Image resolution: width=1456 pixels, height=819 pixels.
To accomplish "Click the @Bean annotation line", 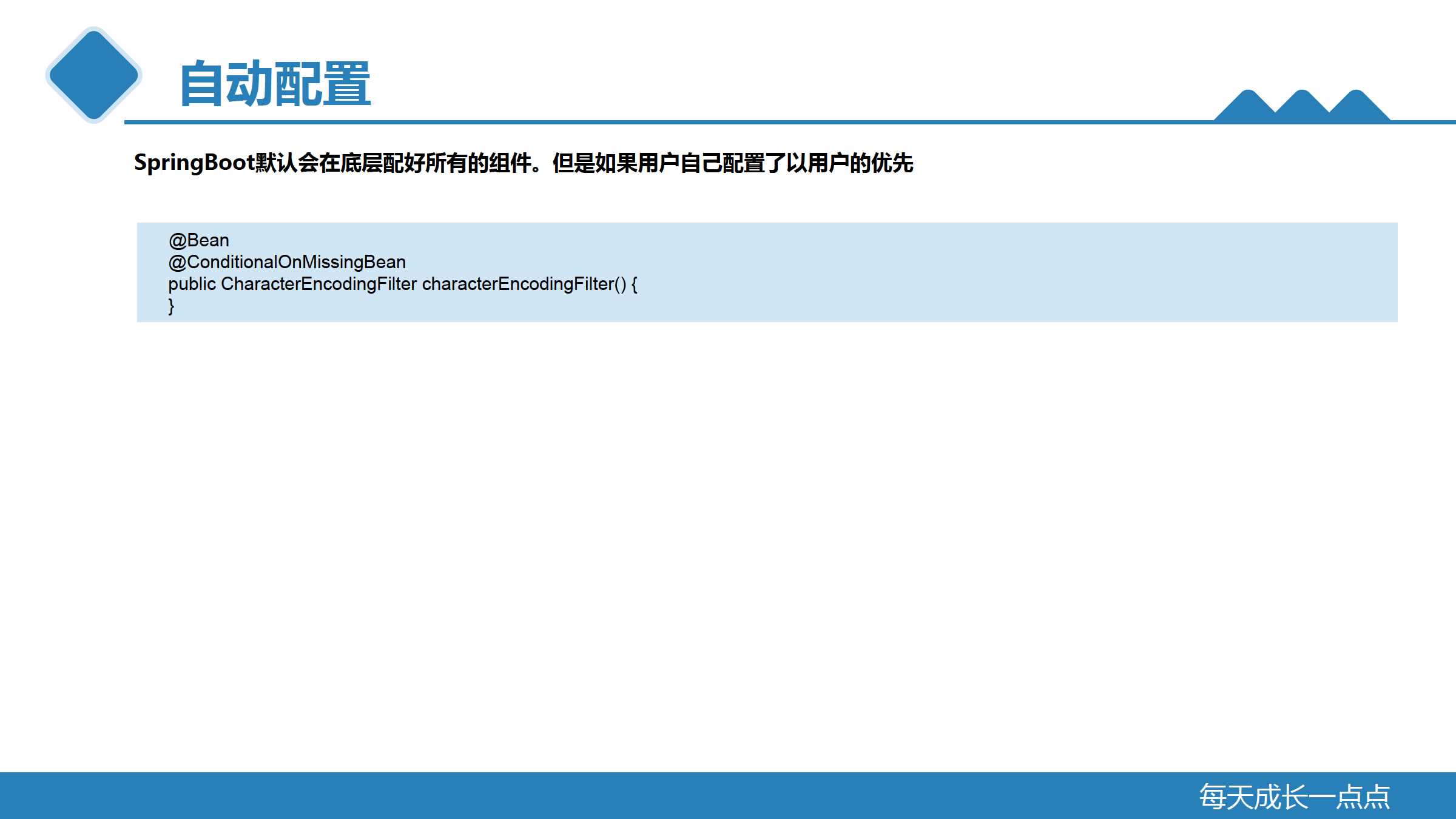I will click(x=199, y=240).
